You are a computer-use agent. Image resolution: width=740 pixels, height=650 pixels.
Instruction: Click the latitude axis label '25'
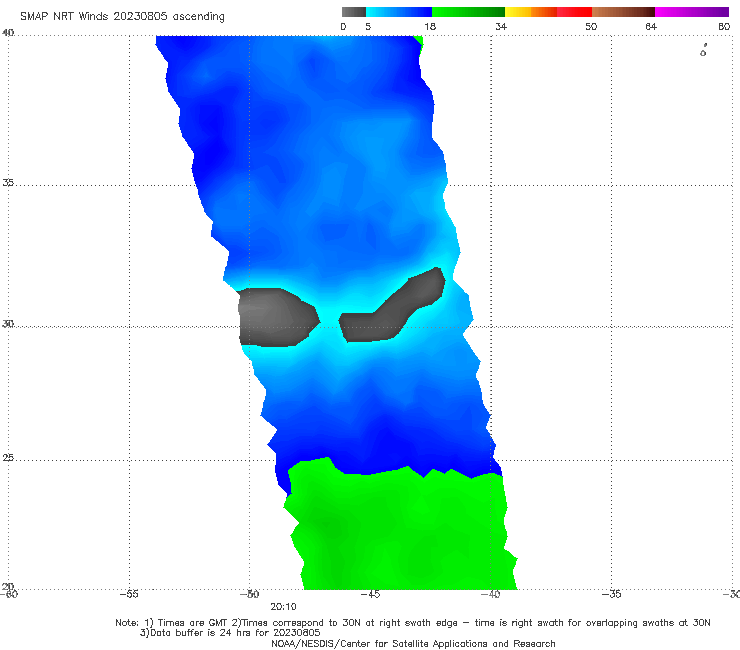pyautogui.click(x=8, y=458)
